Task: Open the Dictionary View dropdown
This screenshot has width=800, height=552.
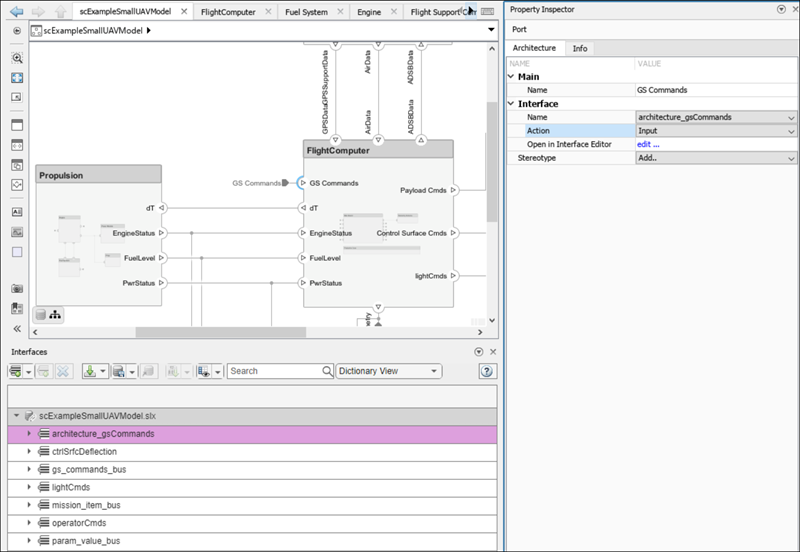Action: (389, 371)
